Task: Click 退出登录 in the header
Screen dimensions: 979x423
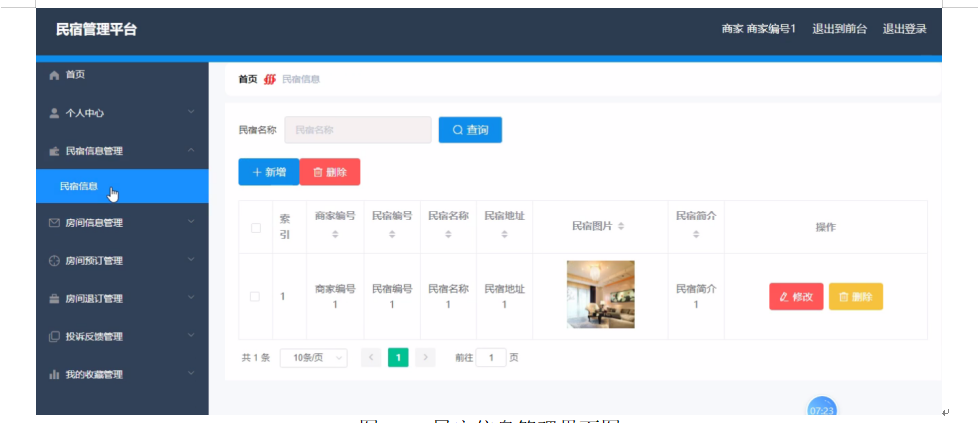Action: click(904, 29)
